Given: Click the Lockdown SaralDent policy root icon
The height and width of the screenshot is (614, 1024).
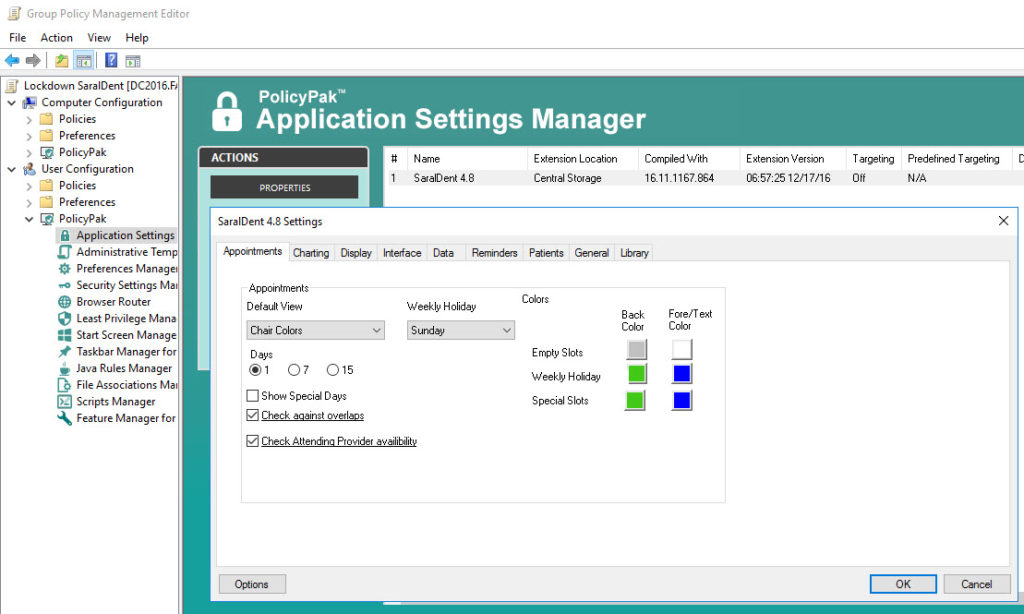Looking at the screenshot, I should (x=12, y=86).
